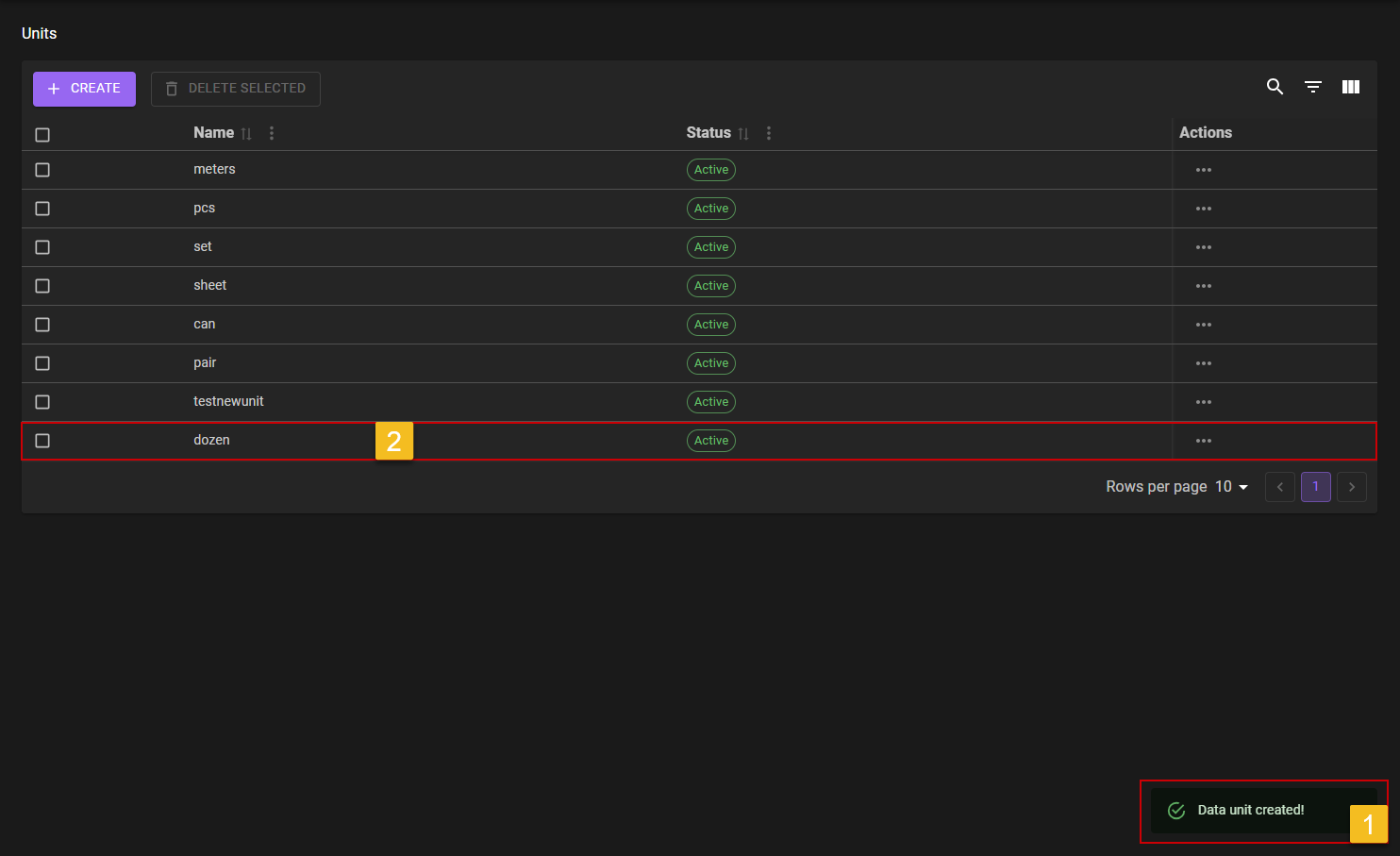
Task: Check the select-all header checkbox
Action: [42, 135]
